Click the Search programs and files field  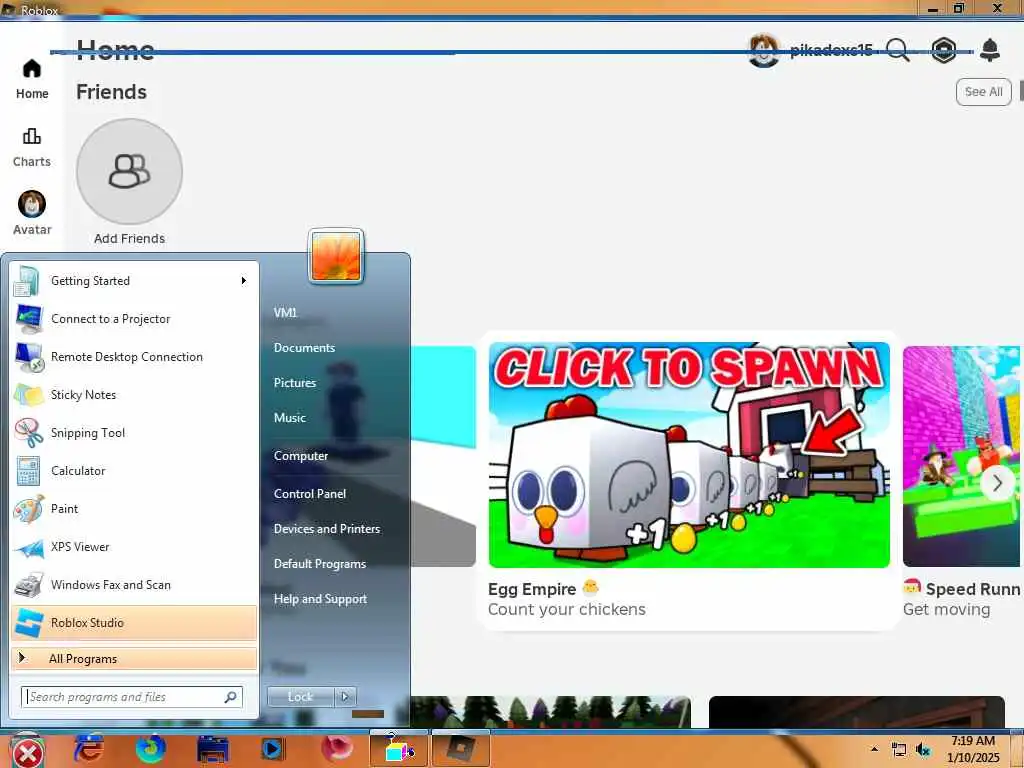click(x=132, y=697)
